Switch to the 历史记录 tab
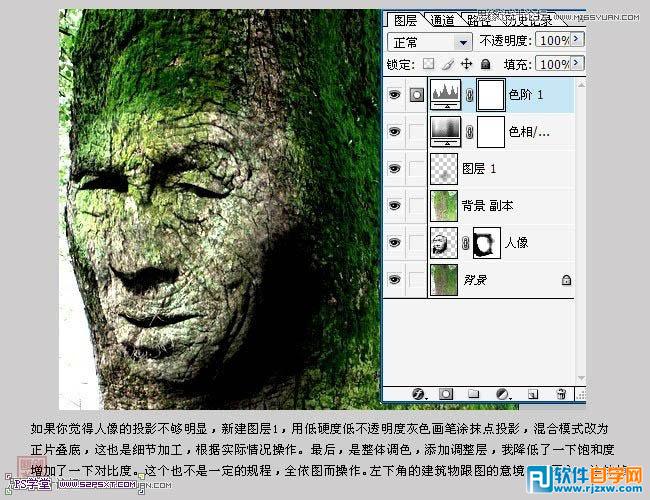 528,20
